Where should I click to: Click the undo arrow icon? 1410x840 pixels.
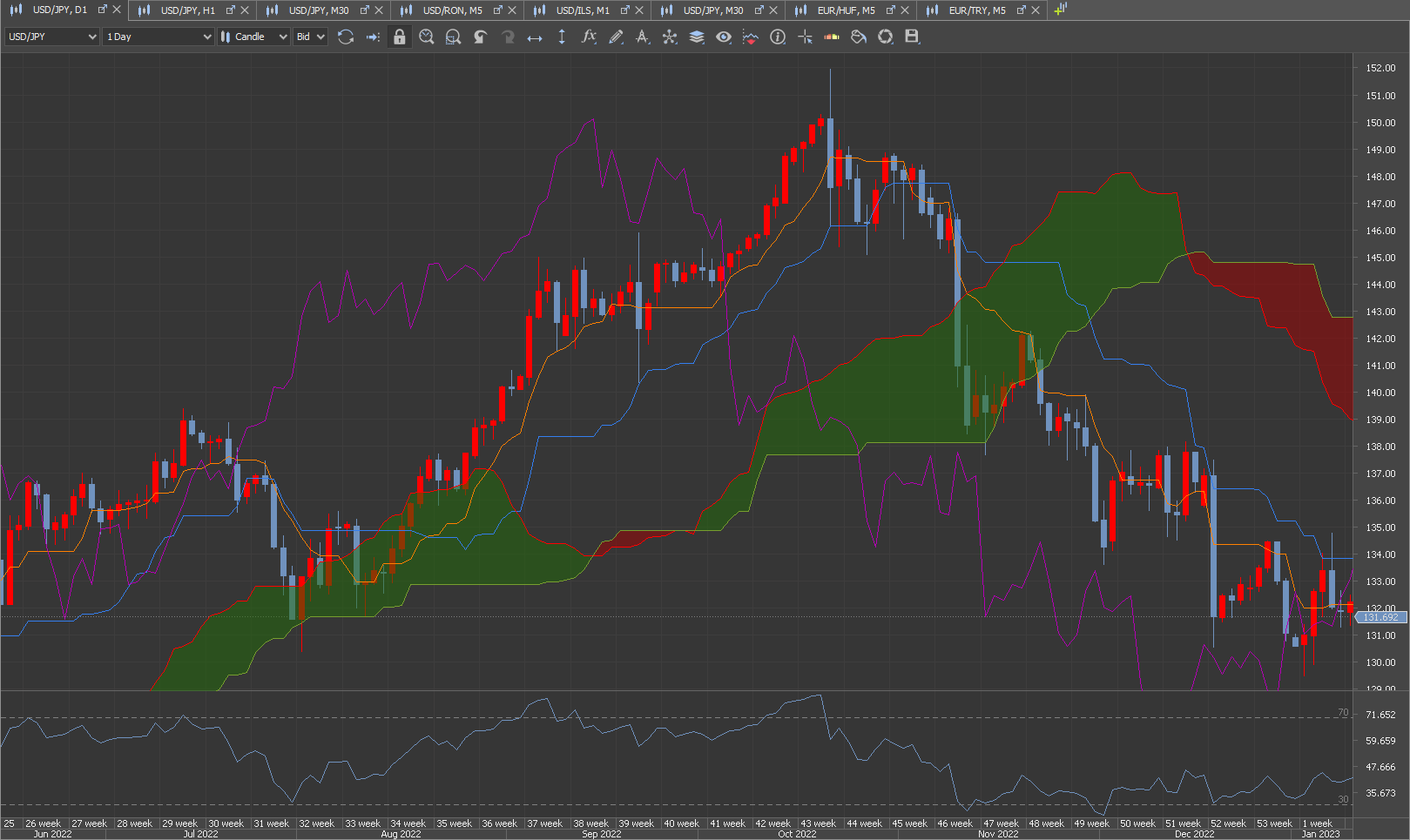(x=481, y=37)
